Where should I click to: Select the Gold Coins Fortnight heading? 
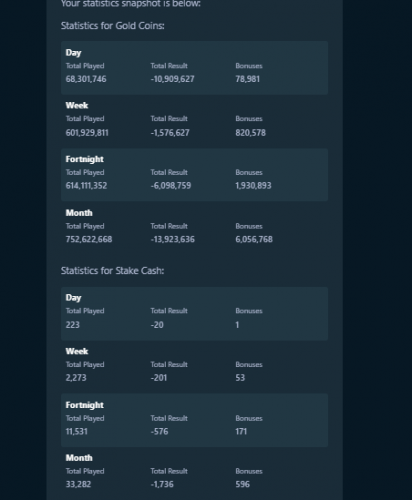[x=84, y=159]
